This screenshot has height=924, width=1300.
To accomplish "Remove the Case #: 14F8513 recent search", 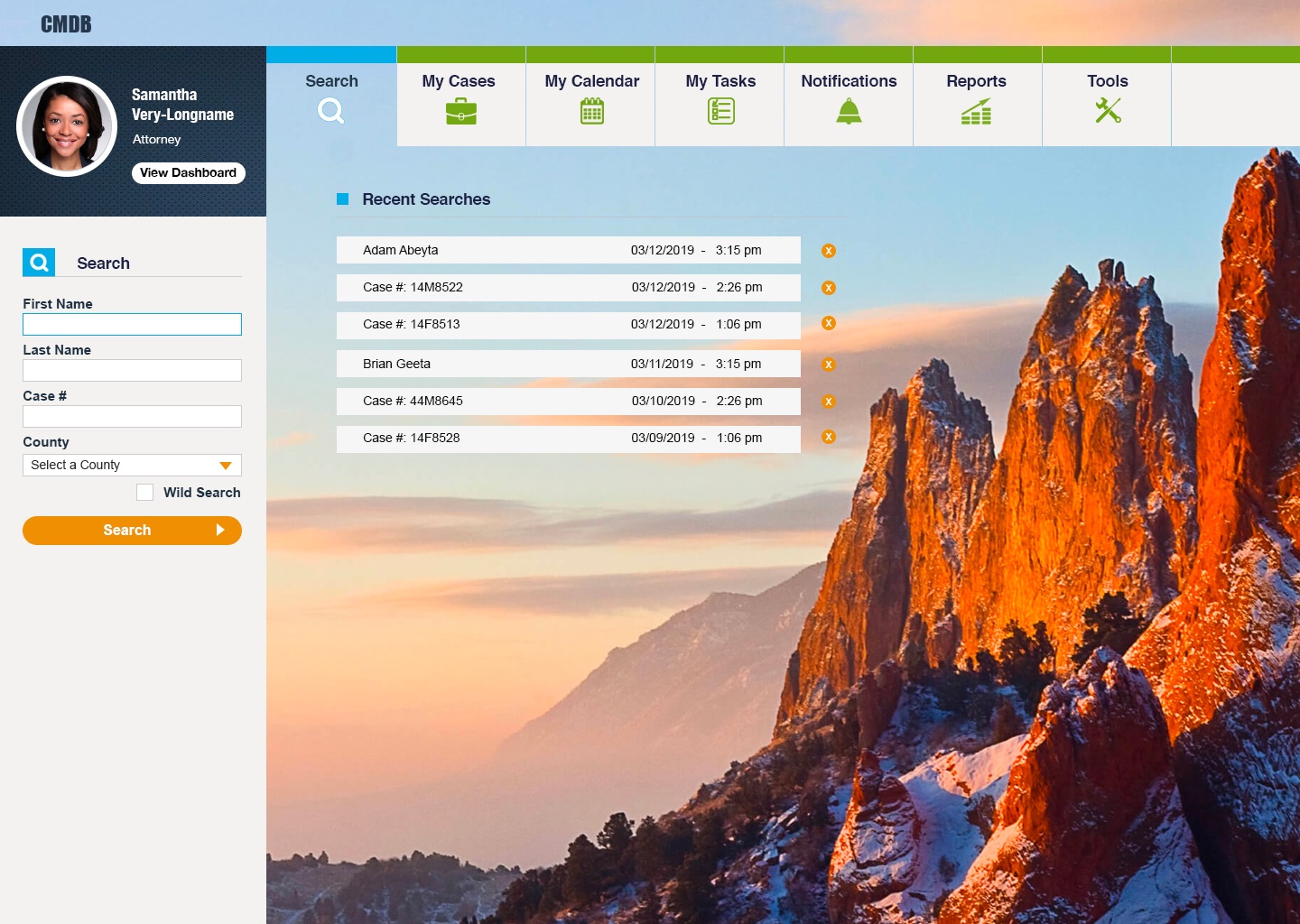I will (829, 323).
